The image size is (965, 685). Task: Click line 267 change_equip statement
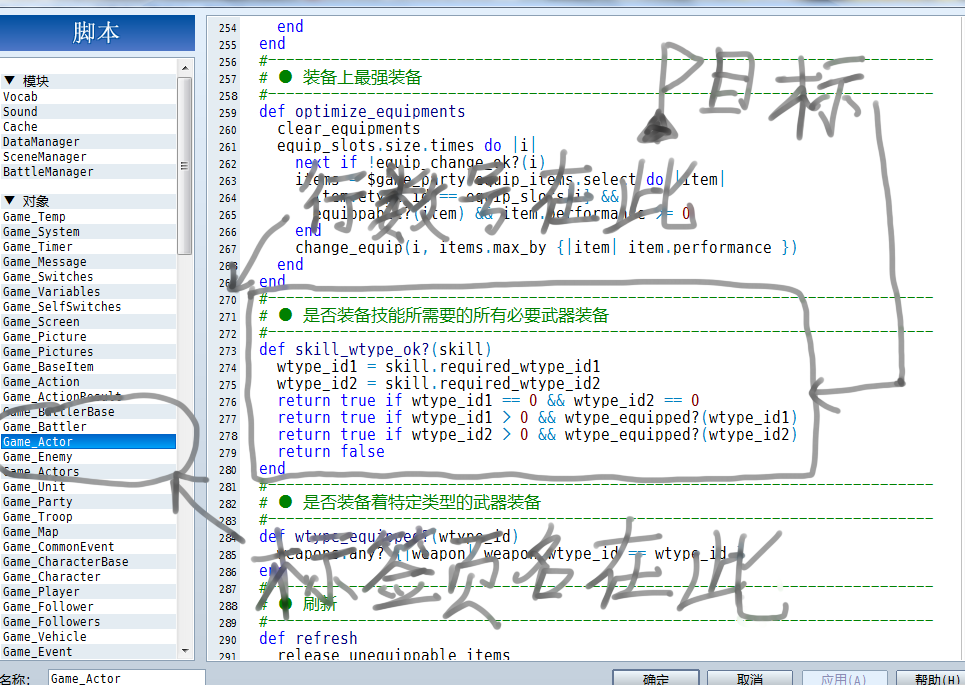(546, 247)
